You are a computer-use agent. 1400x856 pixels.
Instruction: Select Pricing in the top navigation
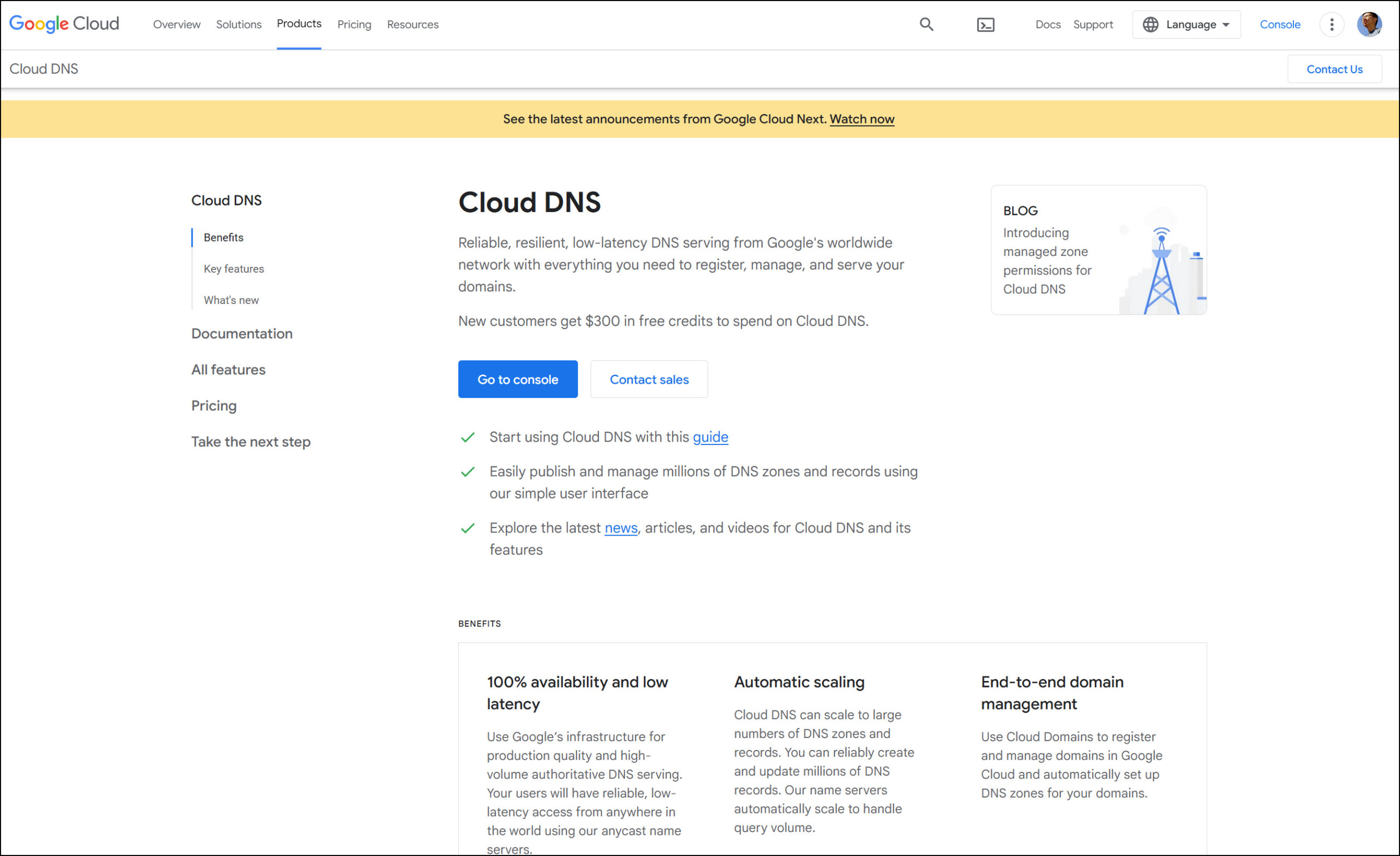click(354, 25)
